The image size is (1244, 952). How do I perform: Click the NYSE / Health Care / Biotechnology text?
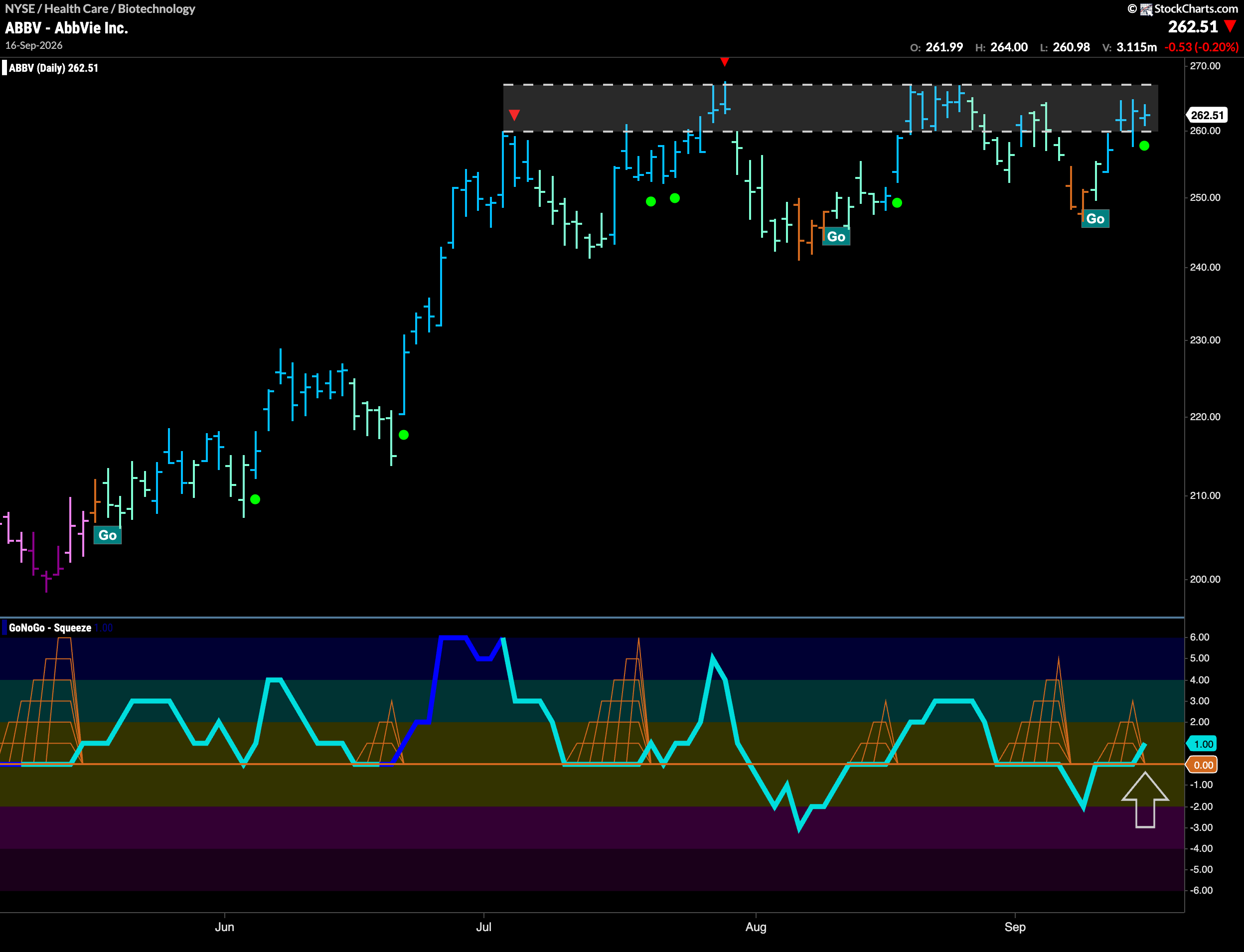100,8
